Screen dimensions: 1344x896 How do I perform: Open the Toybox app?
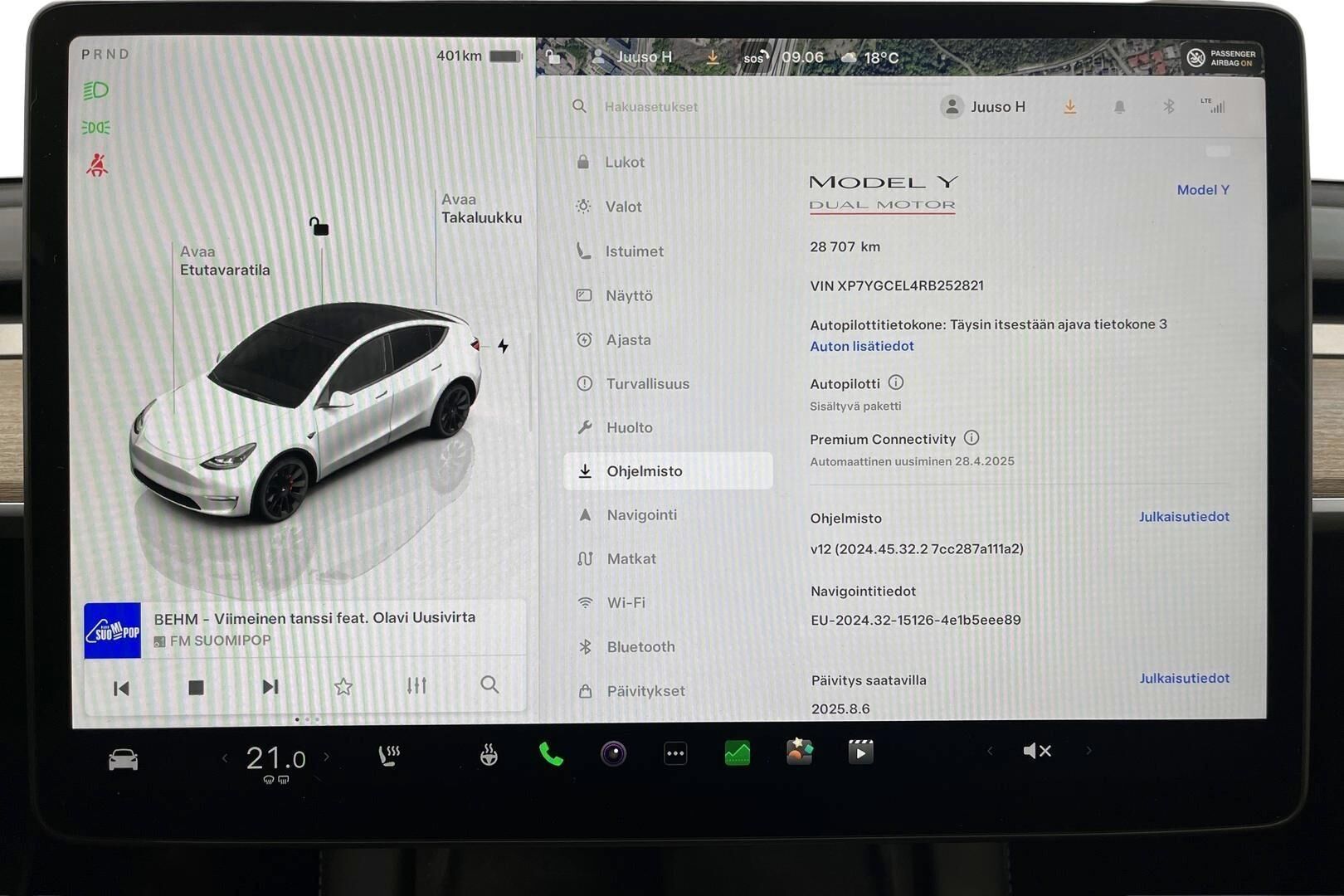point(799,752)
